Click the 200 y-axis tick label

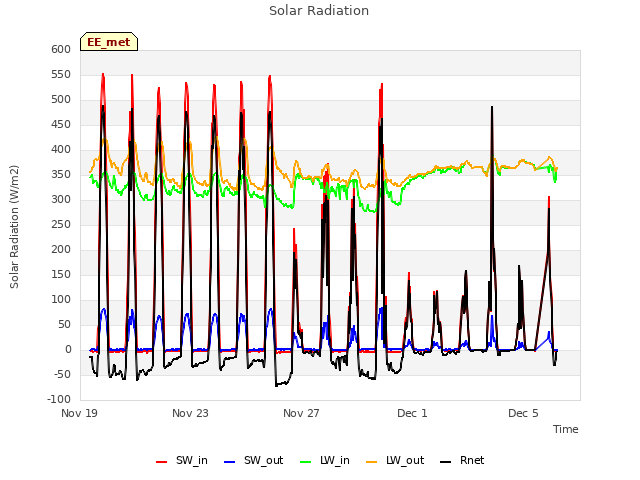(x=61, y=249)
